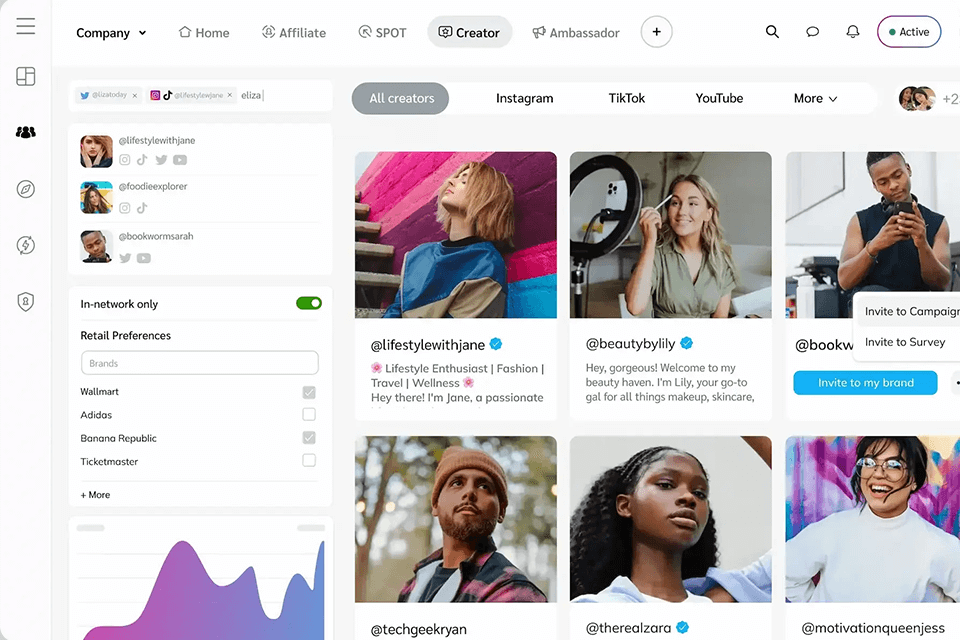Expand the More platforms dropdown
Viewport: 960px width, 640px height.
816,98
